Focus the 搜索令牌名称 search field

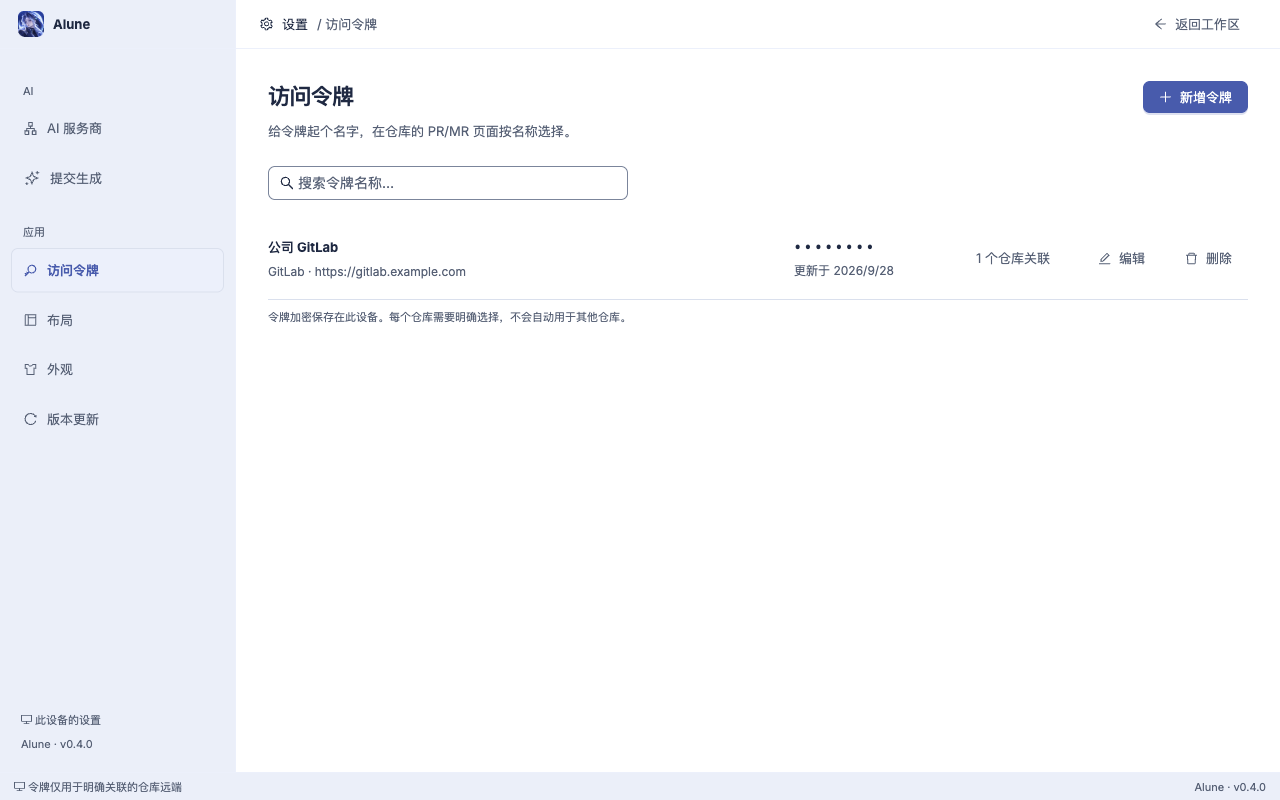click(448, 183)
